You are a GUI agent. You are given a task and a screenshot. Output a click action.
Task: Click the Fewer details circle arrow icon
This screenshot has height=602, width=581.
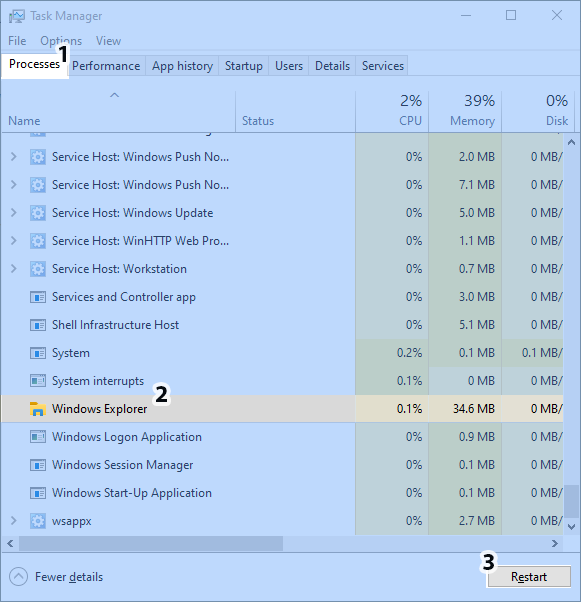point(18,577)
